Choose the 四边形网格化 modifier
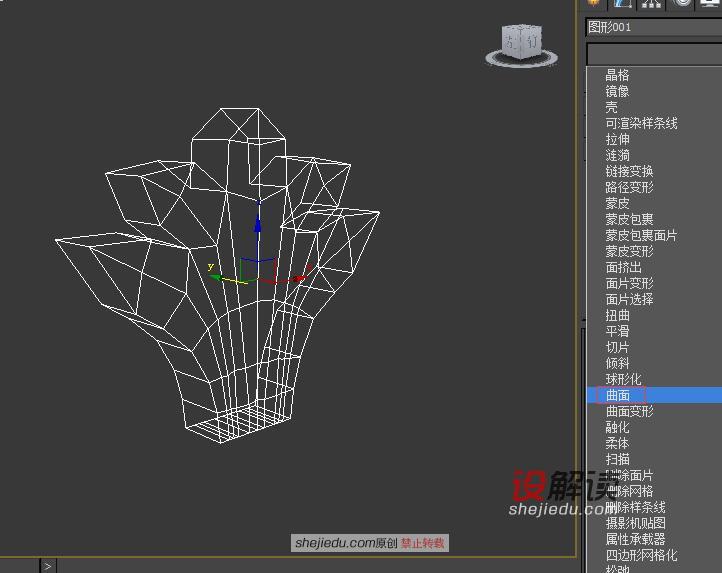This screenshot has width=722, height=573. click(x=641, y=555)
